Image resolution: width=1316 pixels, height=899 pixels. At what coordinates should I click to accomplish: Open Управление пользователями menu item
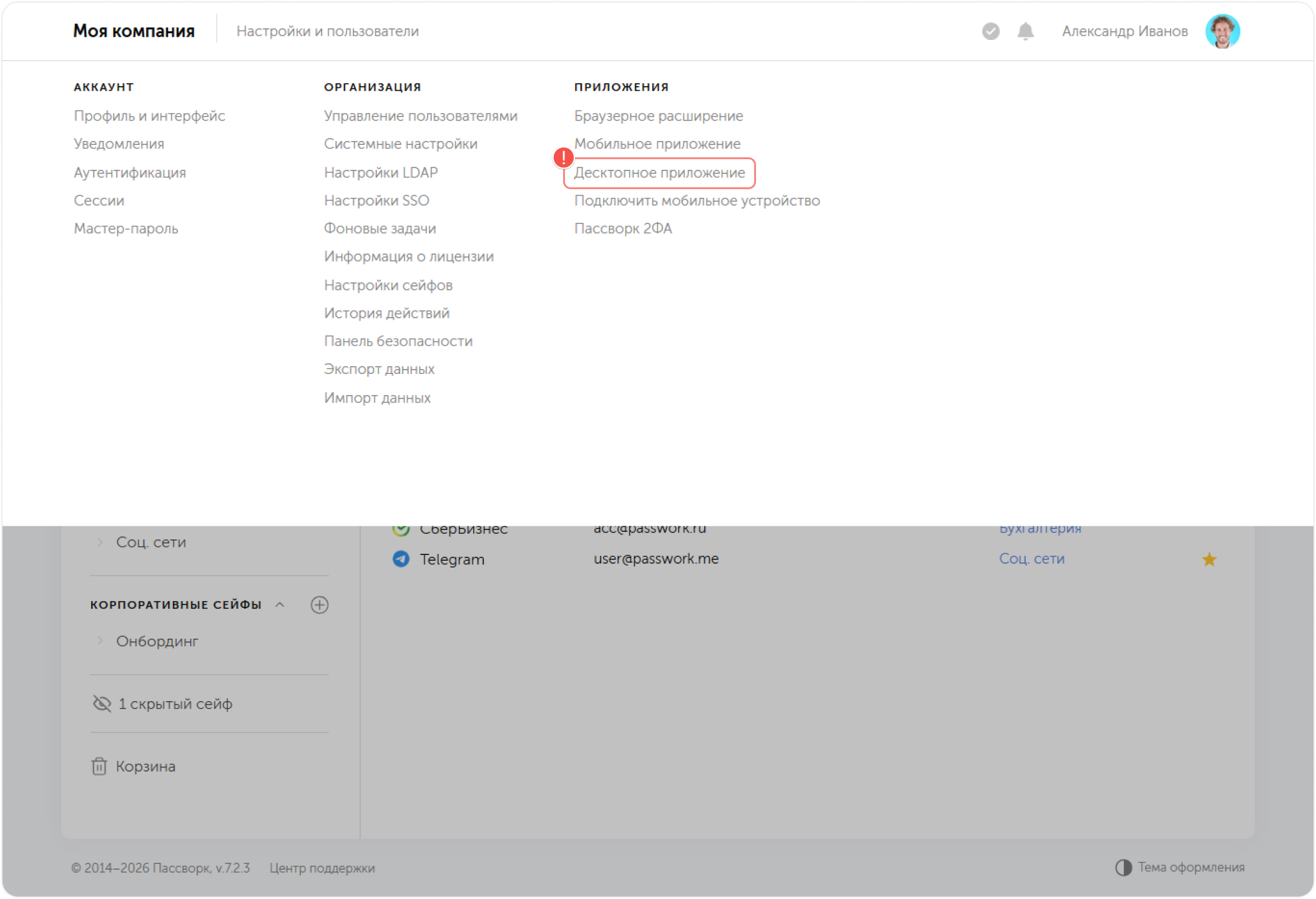point(420,116)
